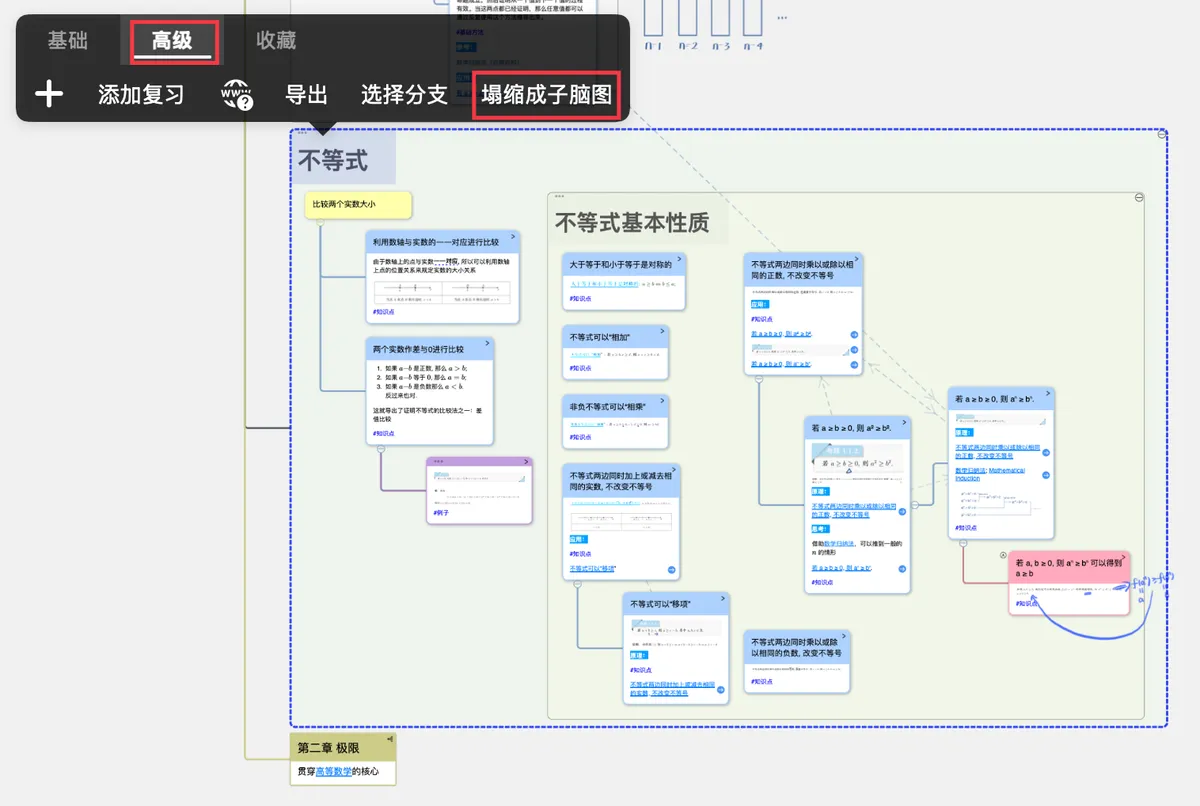
Task: Collapse the 不等式基本性质 frame with its minus button
Action: (x=1140, y=198)
